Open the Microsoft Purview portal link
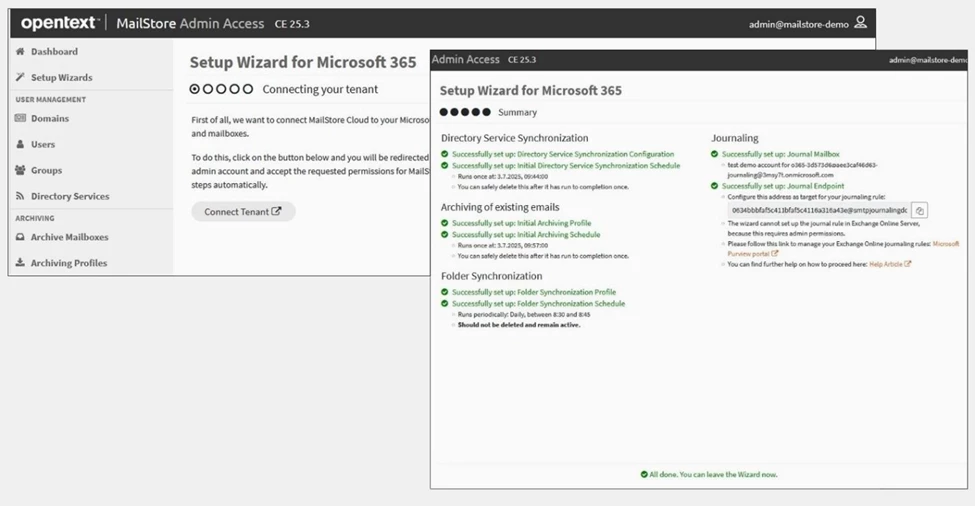Viewport: 975px width, 506px height. tap(843, 249)
